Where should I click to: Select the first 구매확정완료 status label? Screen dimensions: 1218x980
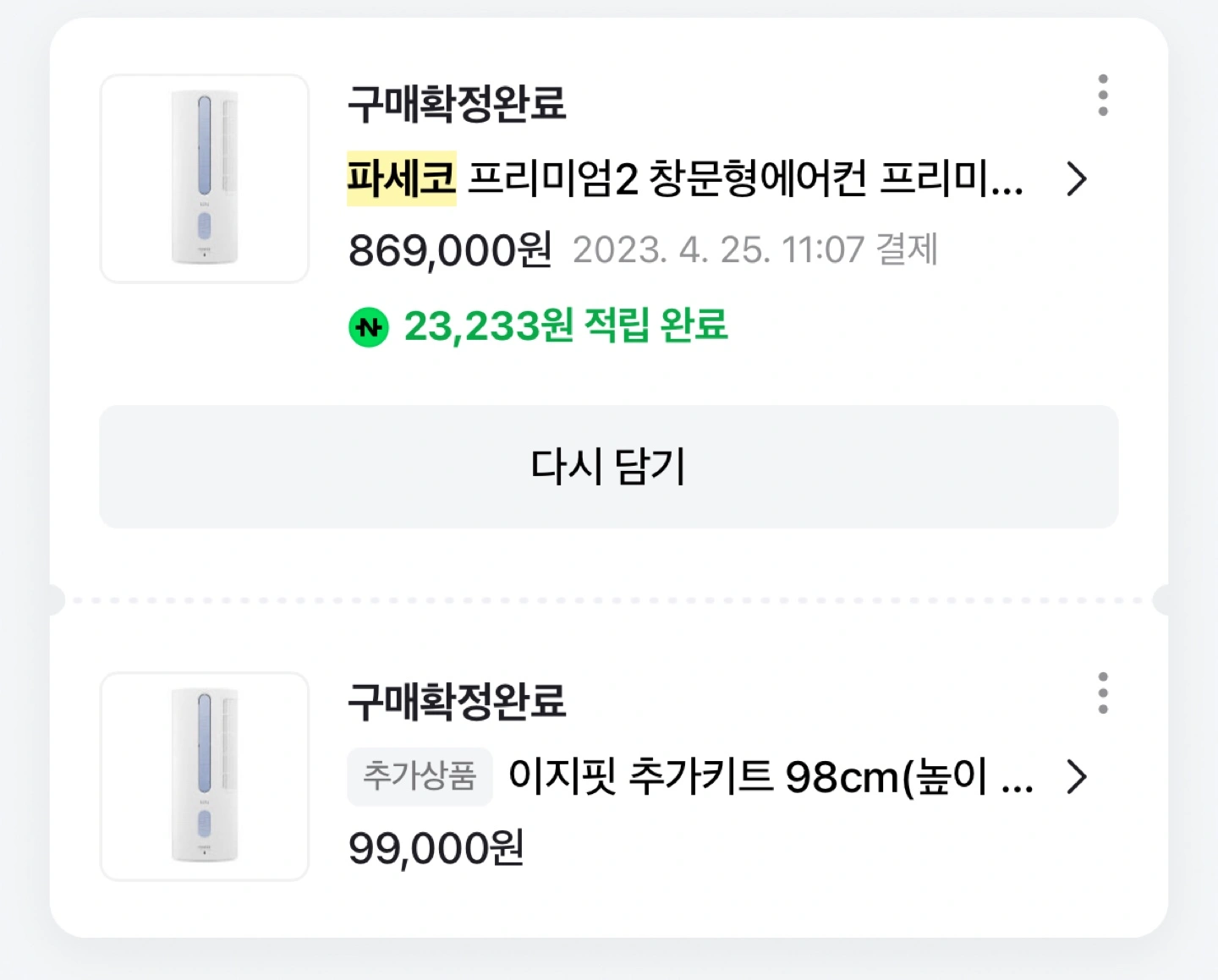457,105
